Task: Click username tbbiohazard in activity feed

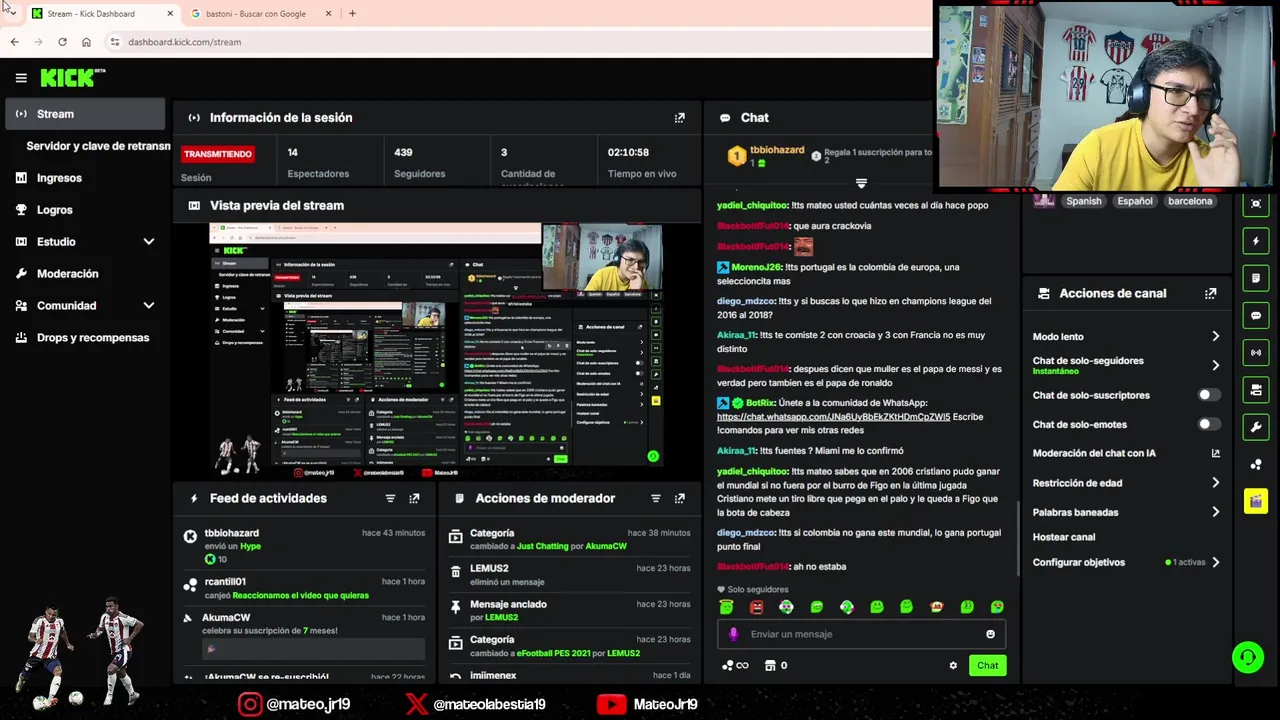Action: coord(231,534)
